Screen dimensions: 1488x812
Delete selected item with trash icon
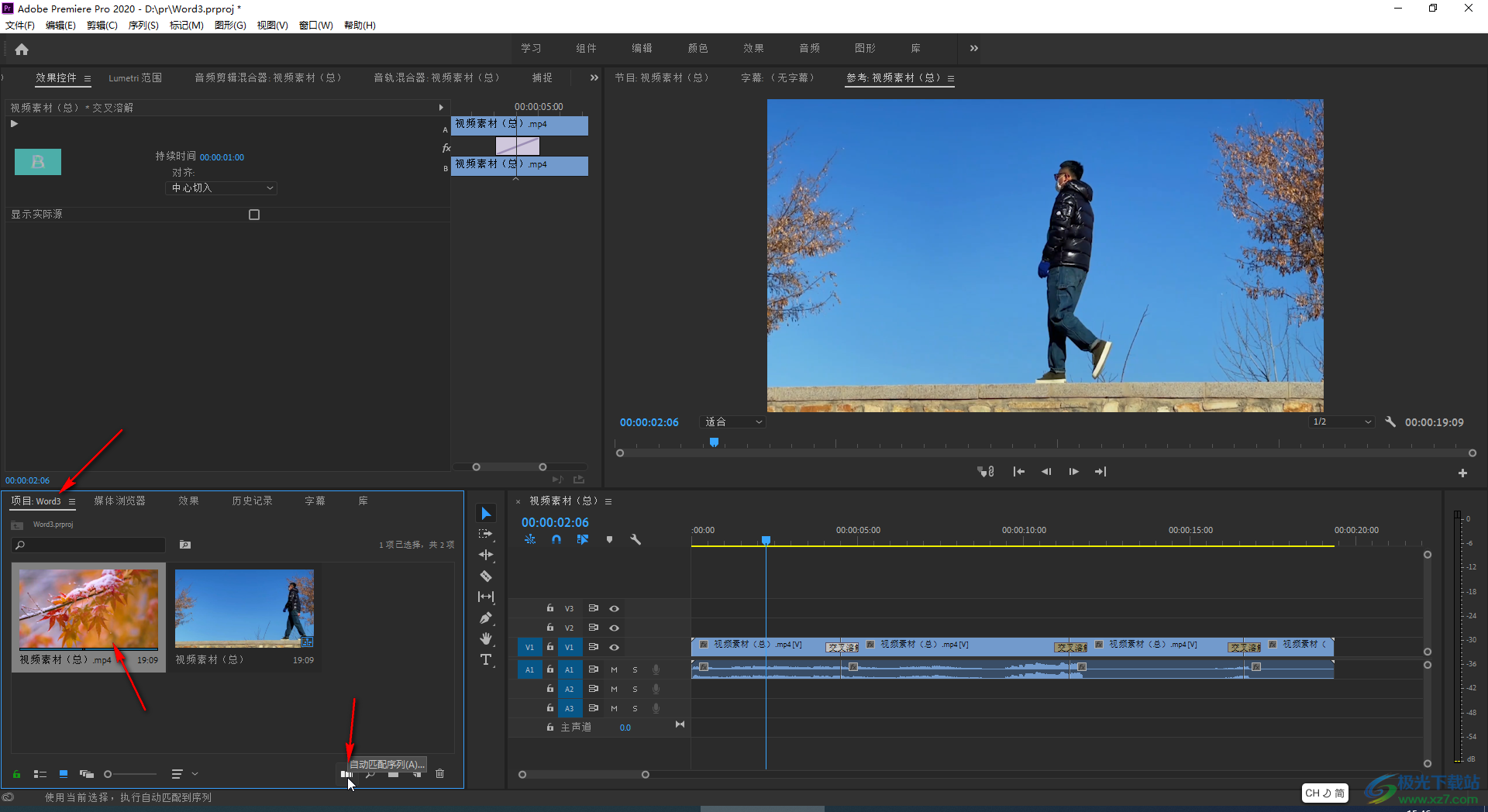(x=439, y=774)
